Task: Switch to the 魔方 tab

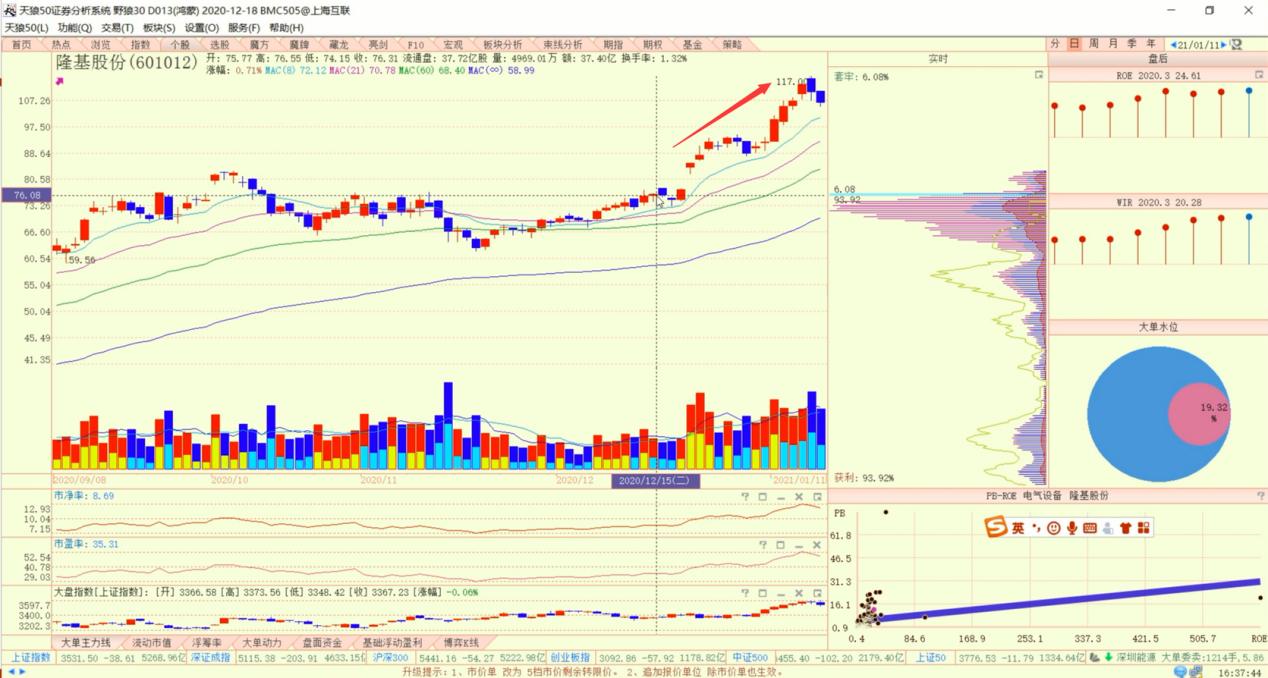Action: [259, 45]
